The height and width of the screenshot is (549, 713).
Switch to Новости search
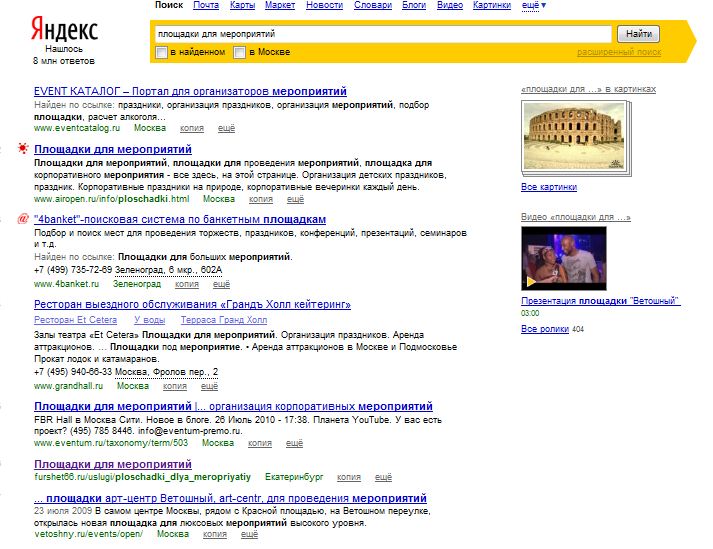point(325,5)
